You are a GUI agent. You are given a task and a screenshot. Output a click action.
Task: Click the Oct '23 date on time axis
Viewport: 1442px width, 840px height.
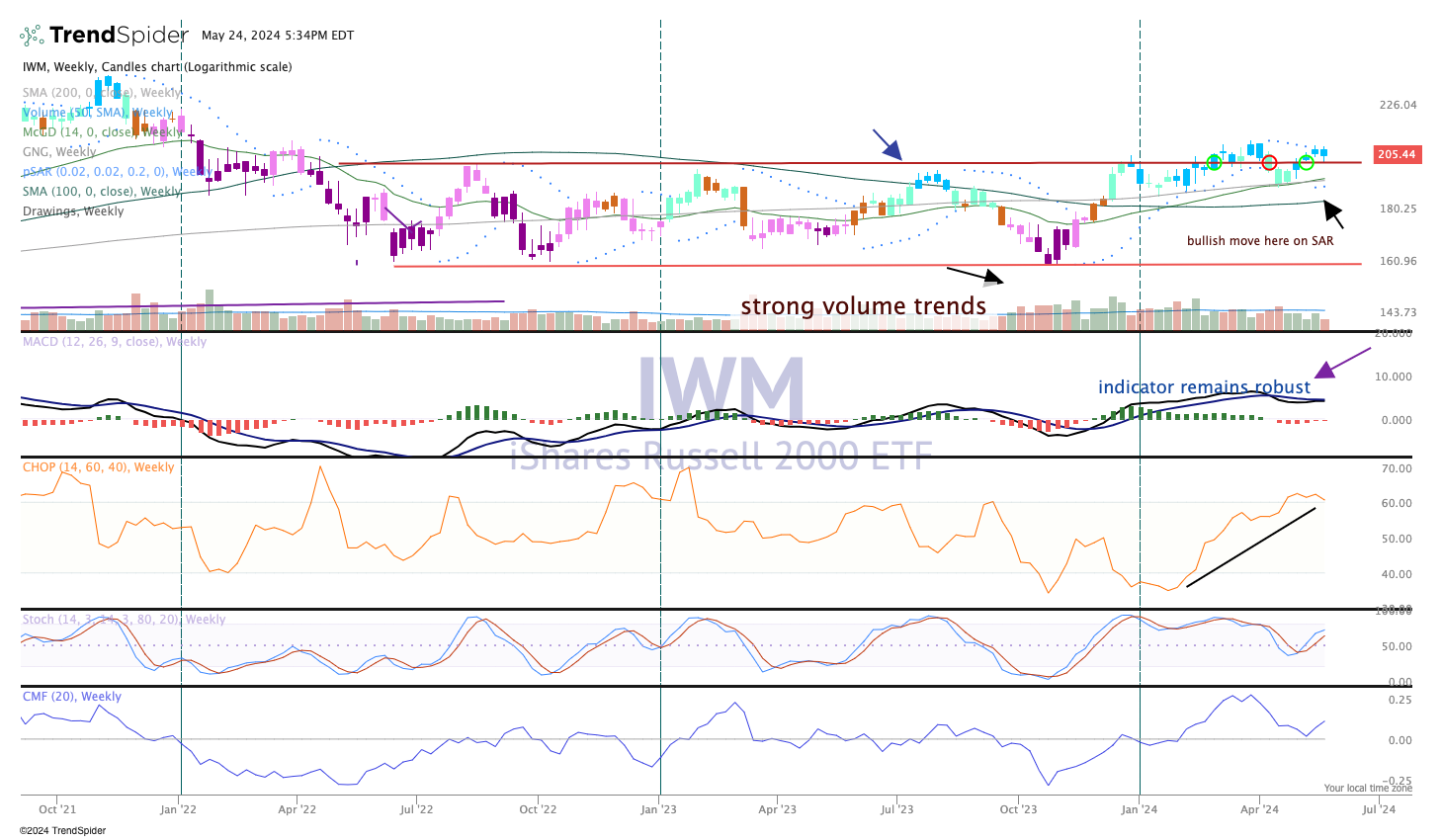1018,809
